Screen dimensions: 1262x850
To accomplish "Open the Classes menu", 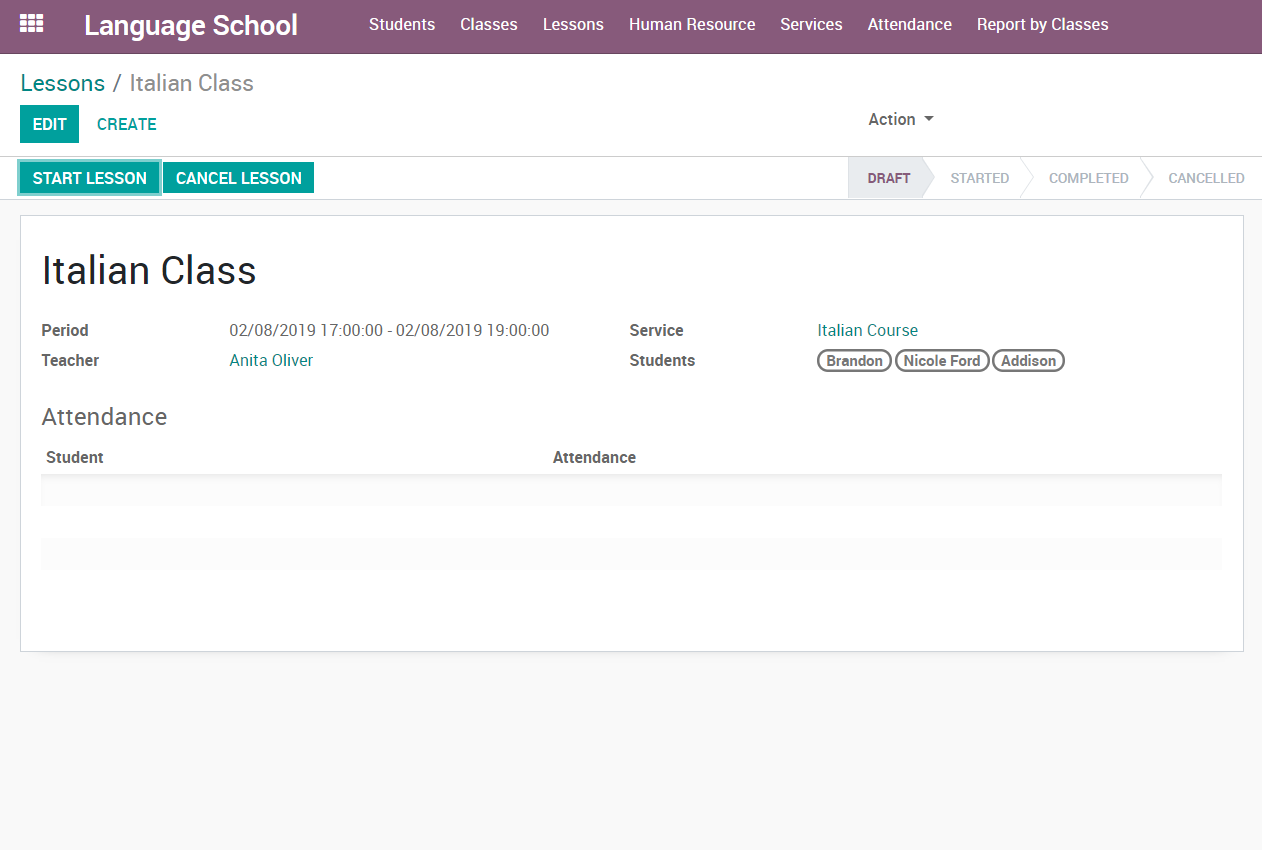I will (x=489, y=25).
